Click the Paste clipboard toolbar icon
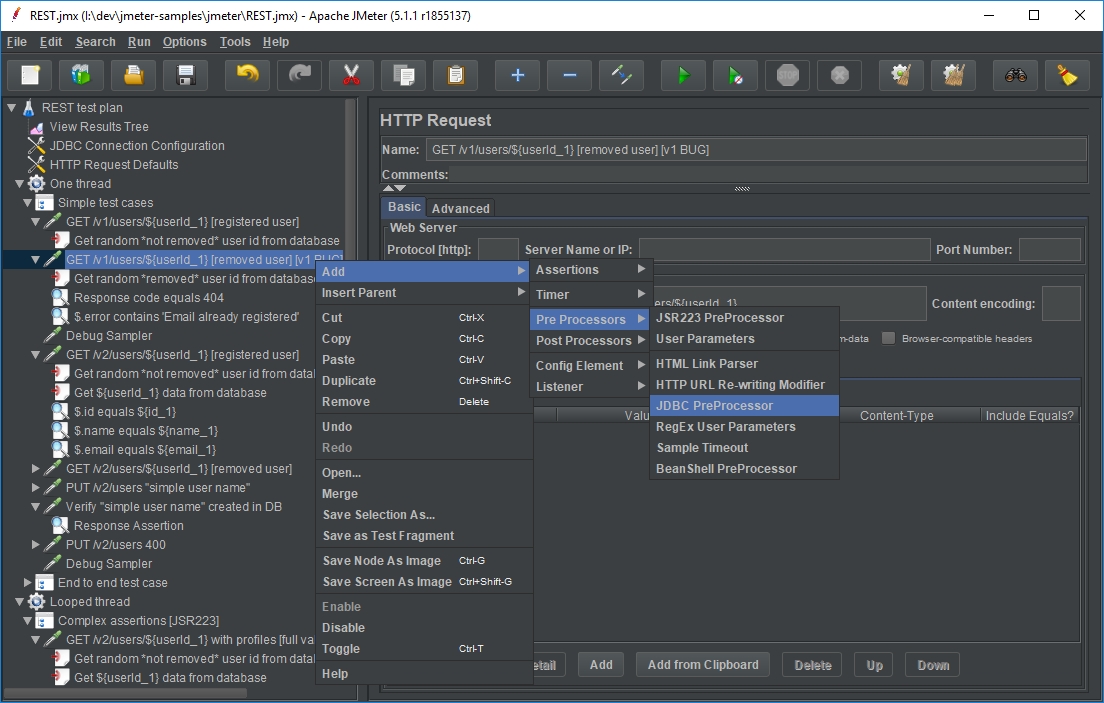Viewport: 1104px width, 703px height. [456, 75]
